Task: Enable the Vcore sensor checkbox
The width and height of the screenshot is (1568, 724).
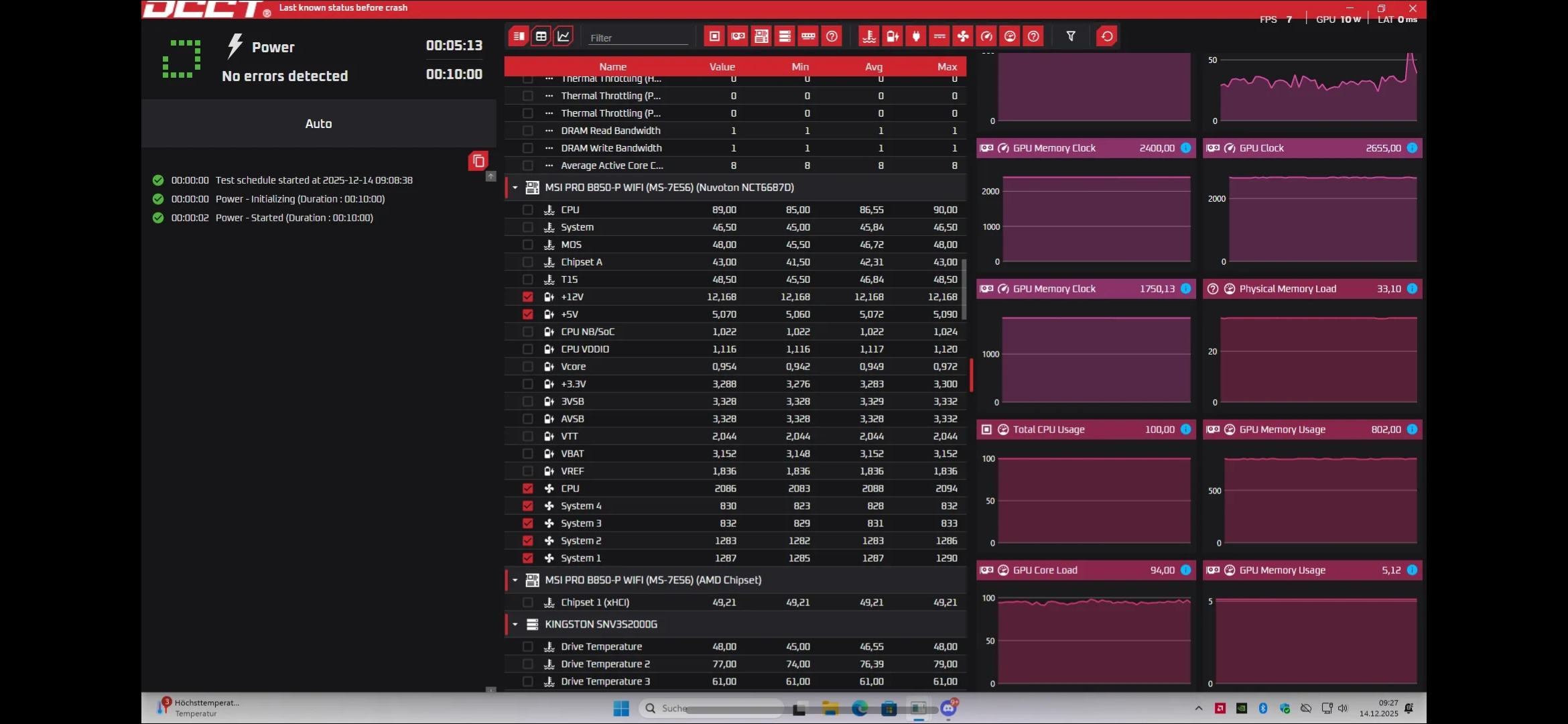Action: click(528, 367)
